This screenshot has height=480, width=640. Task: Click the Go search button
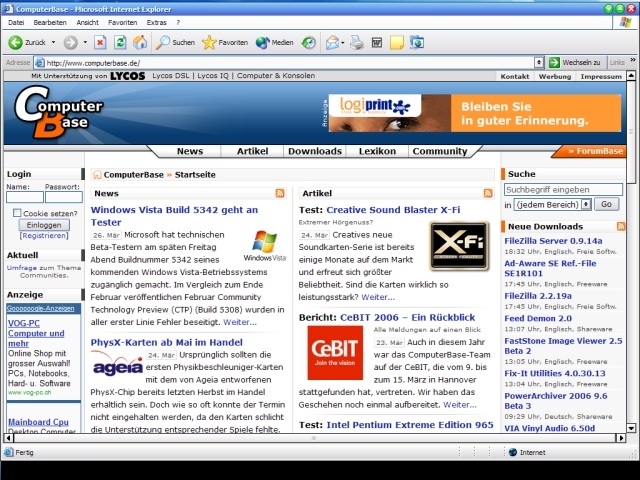[x=606, y=204]
